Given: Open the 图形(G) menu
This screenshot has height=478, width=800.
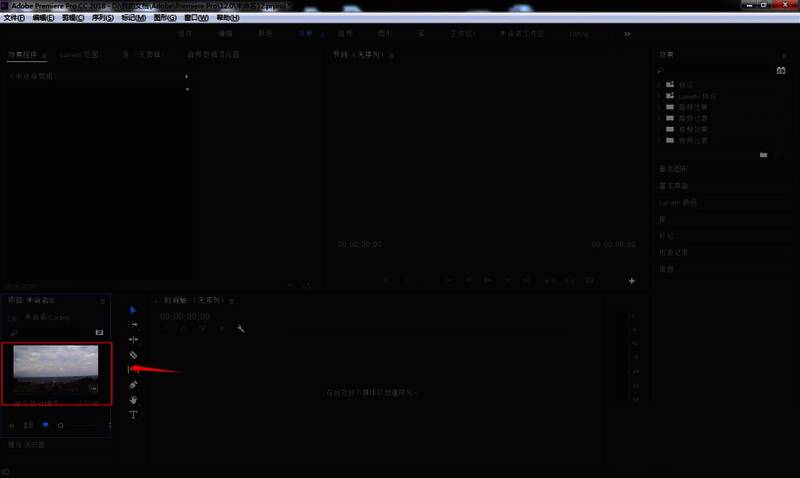Looking at the screenshot, I should tap(165, 18).
